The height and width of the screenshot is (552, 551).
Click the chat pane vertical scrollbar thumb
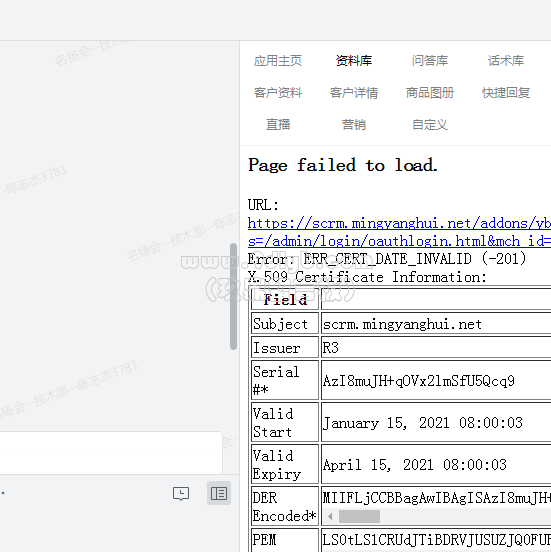point(233,296)
